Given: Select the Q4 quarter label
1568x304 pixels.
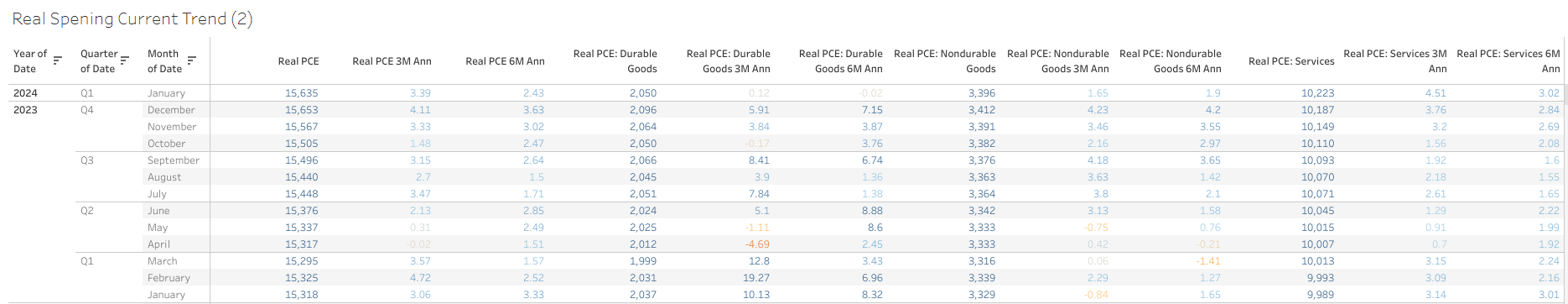Looking at the screenshot, I should pyautogui.click(x=87, y=110).
